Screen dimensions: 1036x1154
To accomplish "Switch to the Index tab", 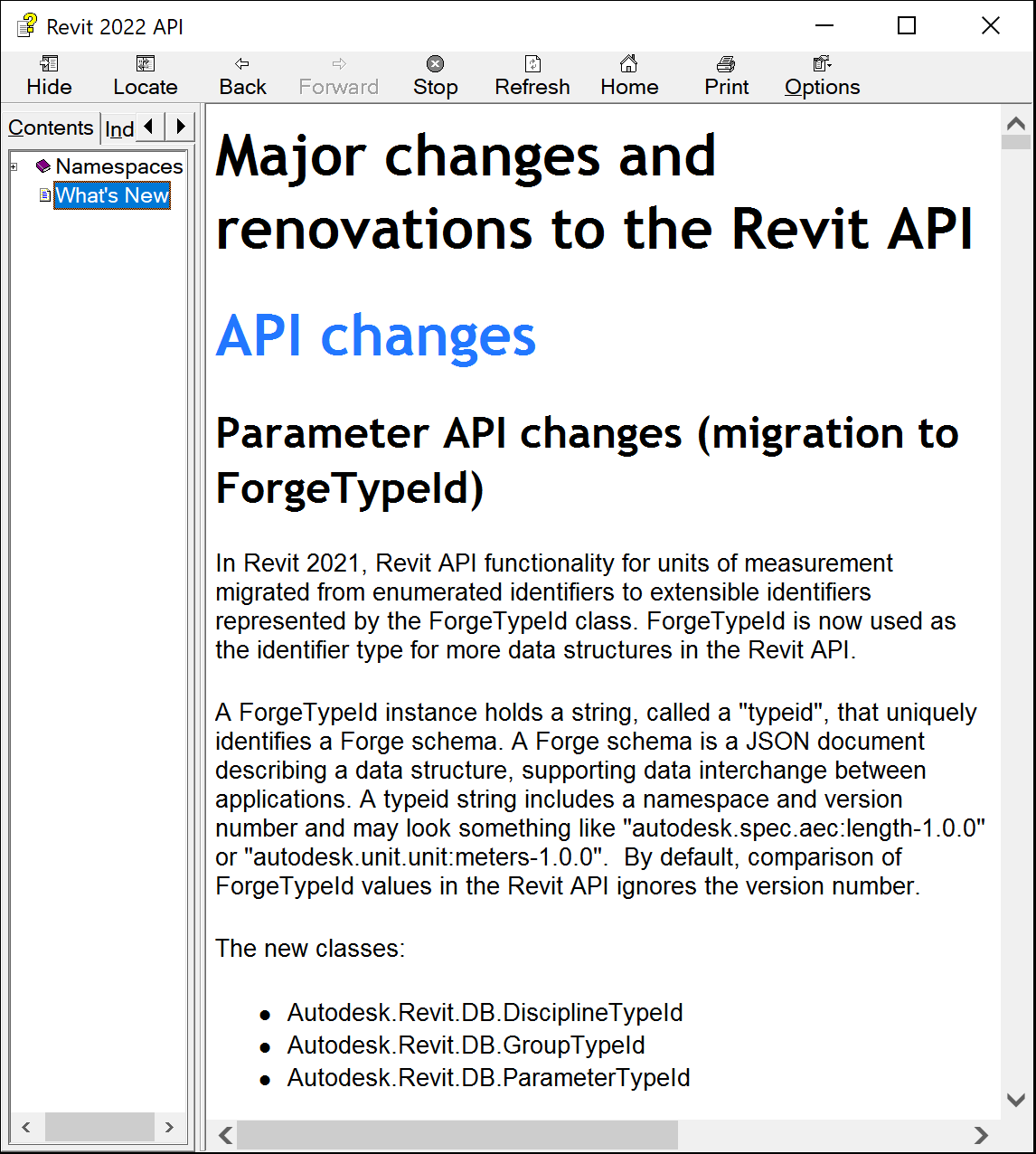I will [118, 128].
